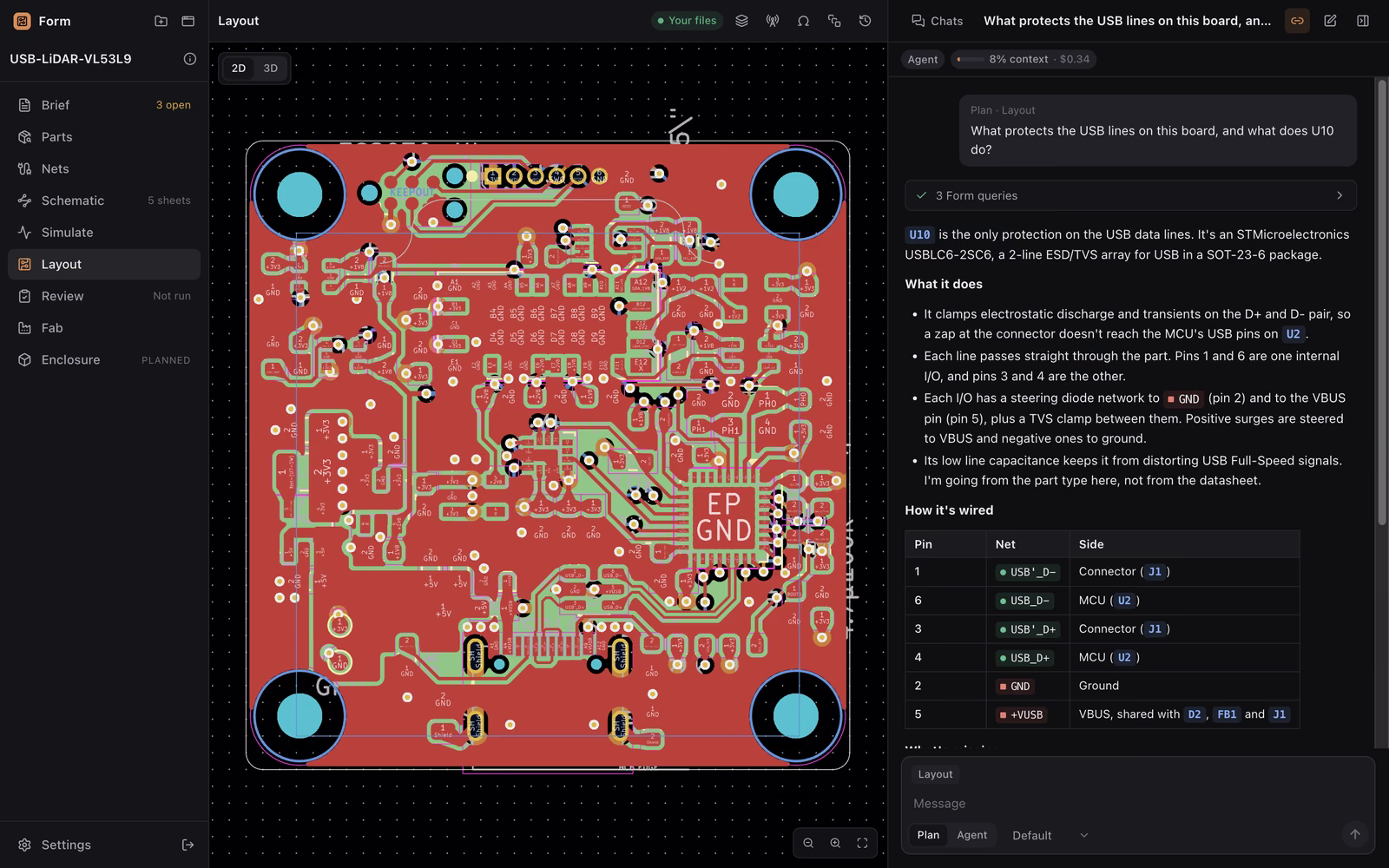This screenshot has height=868, width=1389.
Task: Collapse the chat side panel icon
Action: tap(1363, 21)
